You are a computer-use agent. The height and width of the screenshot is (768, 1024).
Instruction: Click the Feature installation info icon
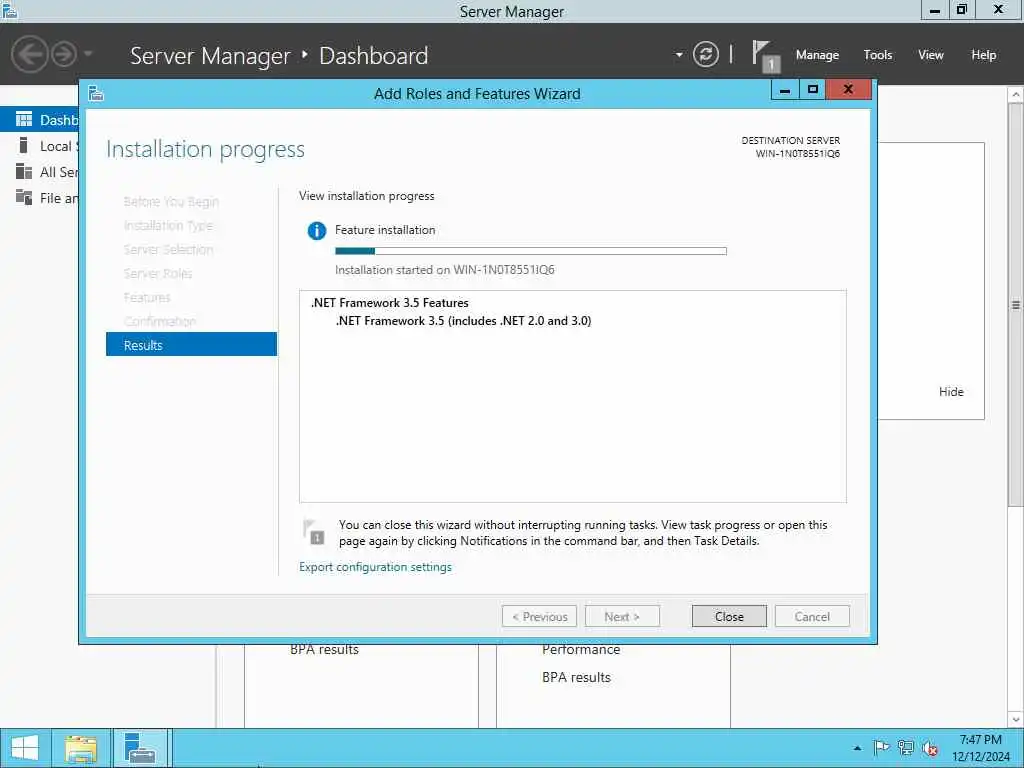click(317, 231)
